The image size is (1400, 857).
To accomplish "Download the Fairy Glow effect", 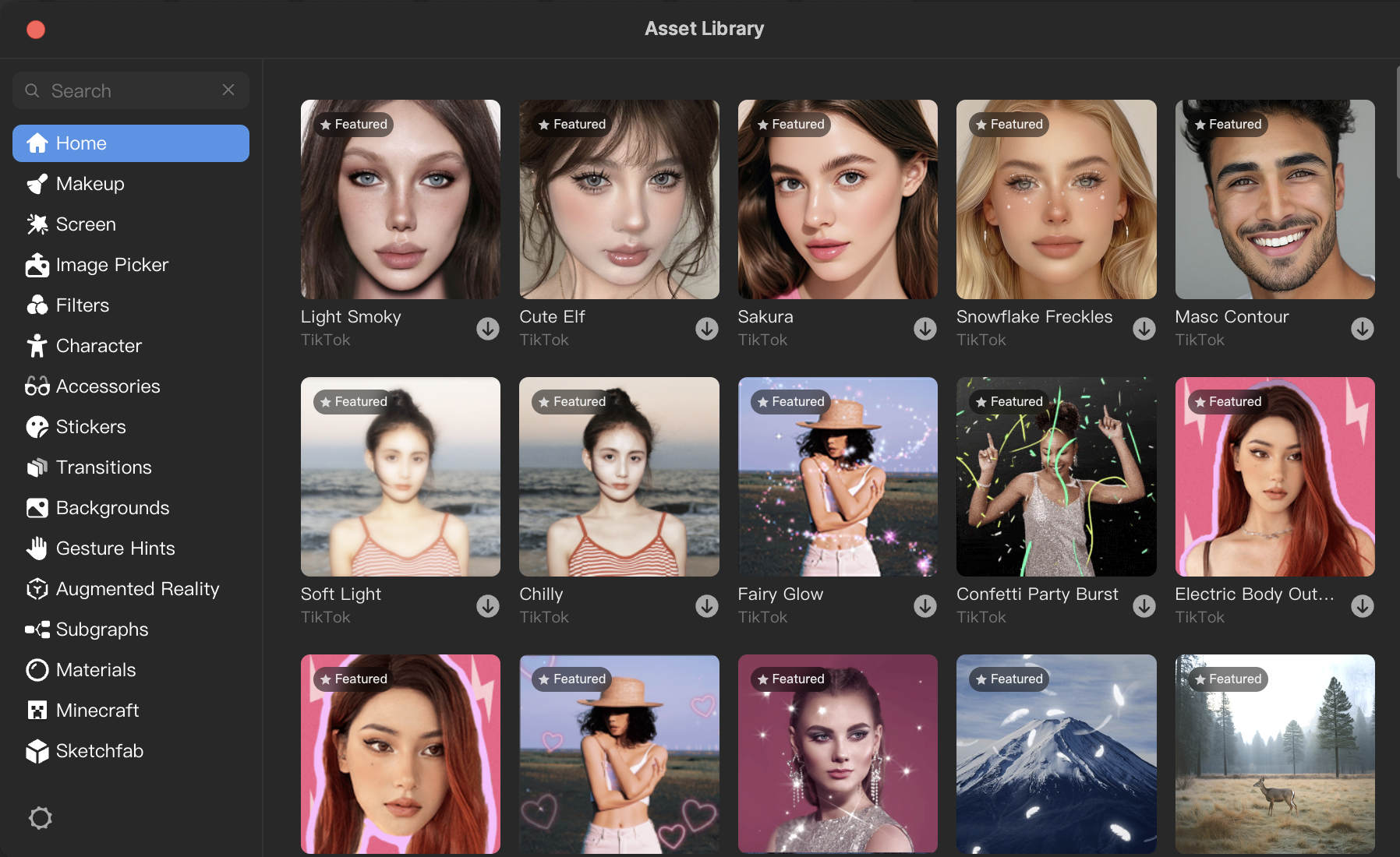I will [925, 606].
